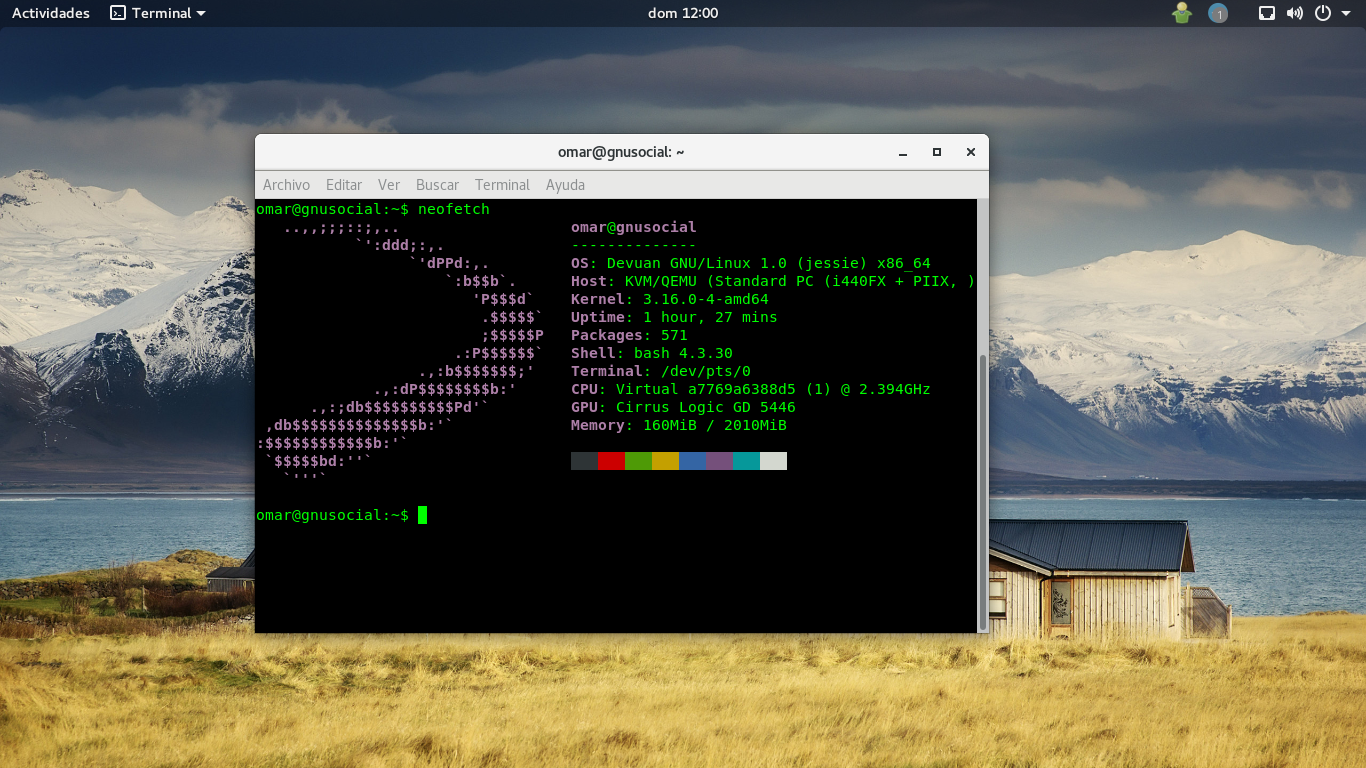Image resolution: width=1366 pixels, height=768 pixels.
Task: Click the Uptime line 1 hour, 27 mins
Action: 674,317
